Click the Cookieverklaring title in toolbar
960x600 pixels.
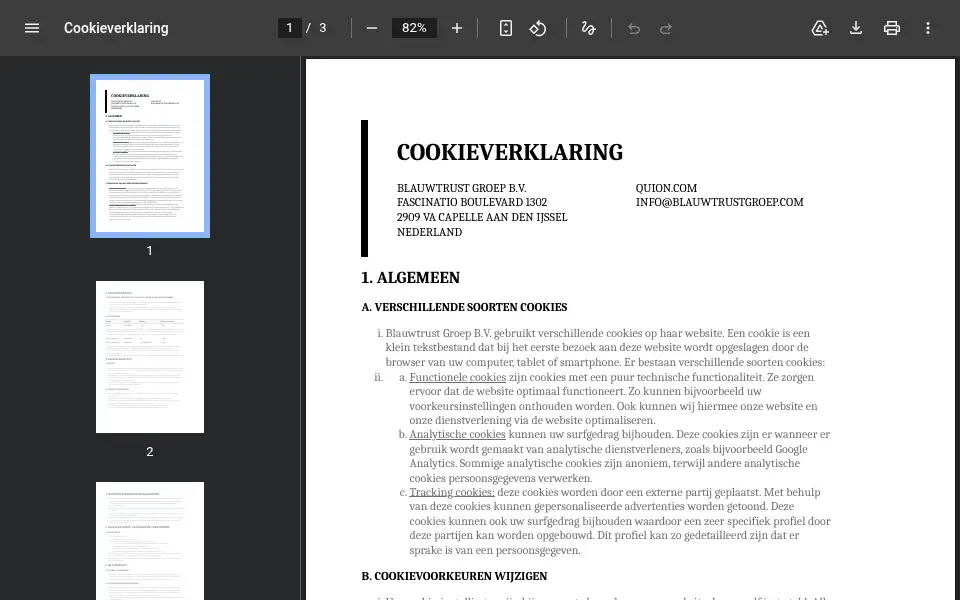[116, 28]
